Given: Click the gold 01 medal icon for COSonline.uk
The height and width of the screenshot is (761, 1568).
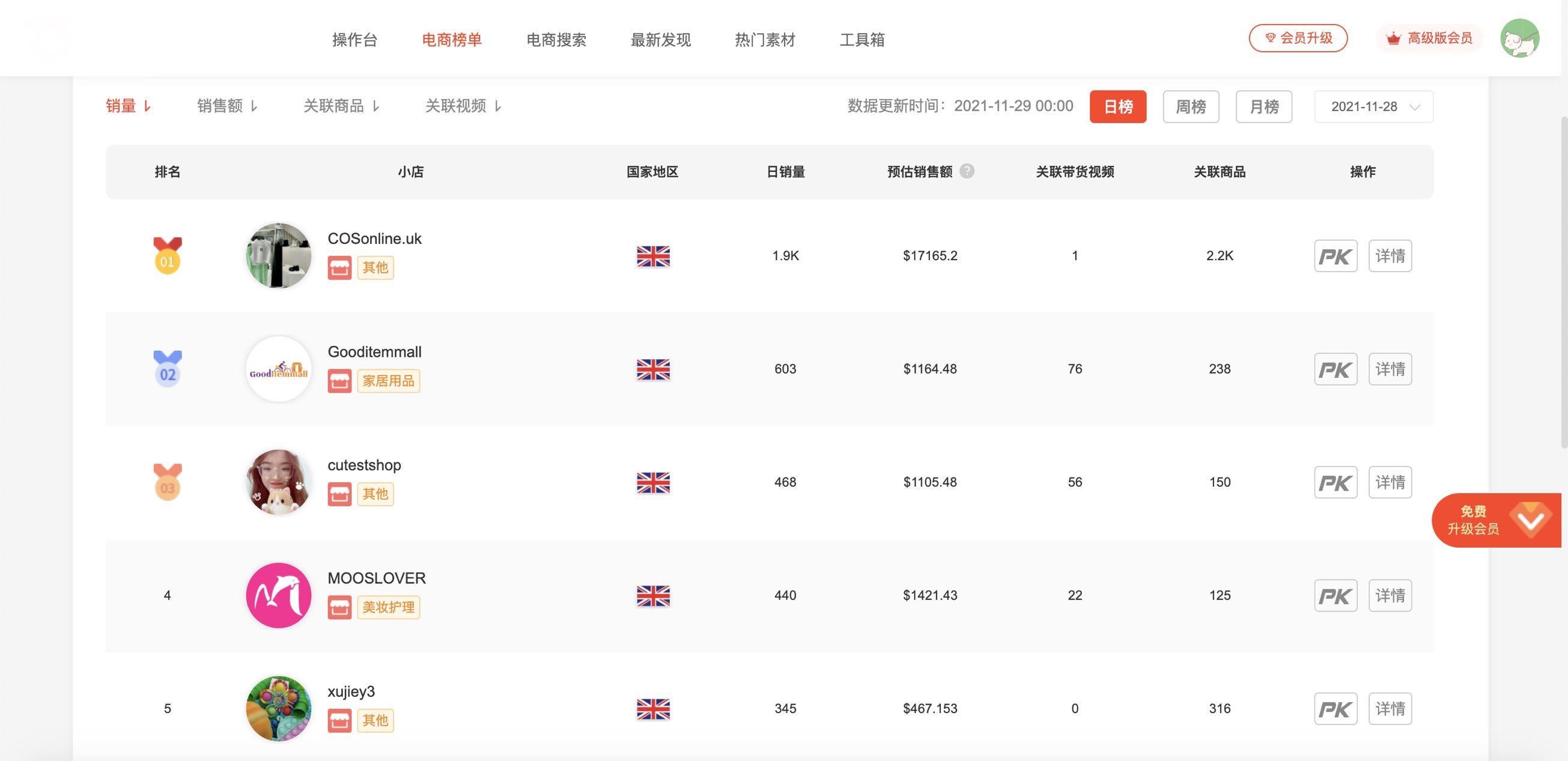Looking at the screenshot, I should [x=168, y=257].
